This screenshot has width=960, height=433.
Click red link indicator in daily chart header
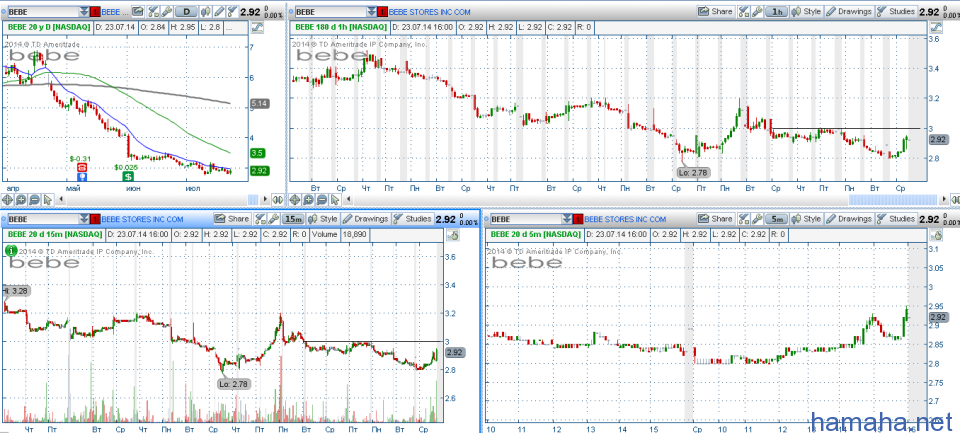point(95,12)
